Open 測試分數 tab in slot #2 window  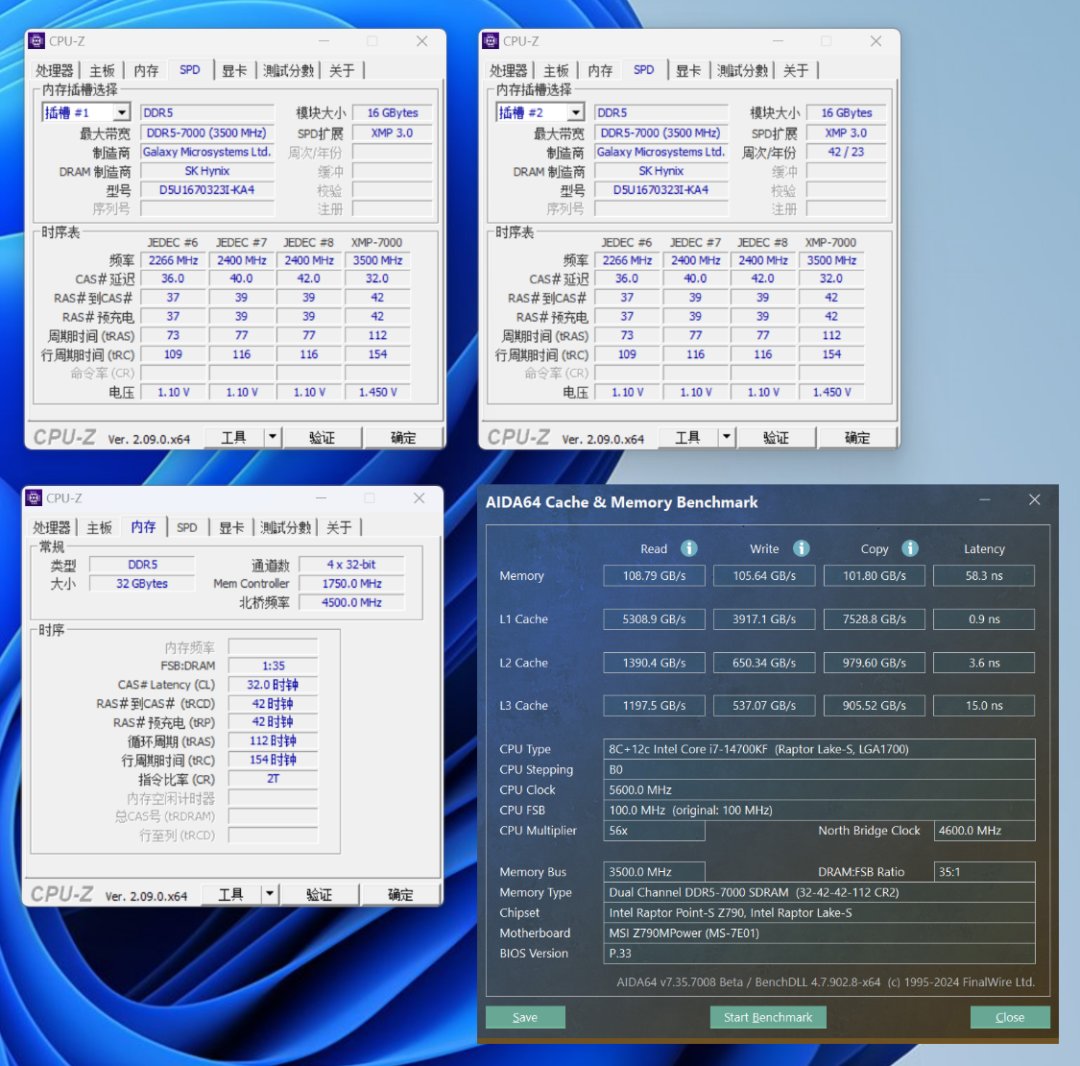point(742,70)
